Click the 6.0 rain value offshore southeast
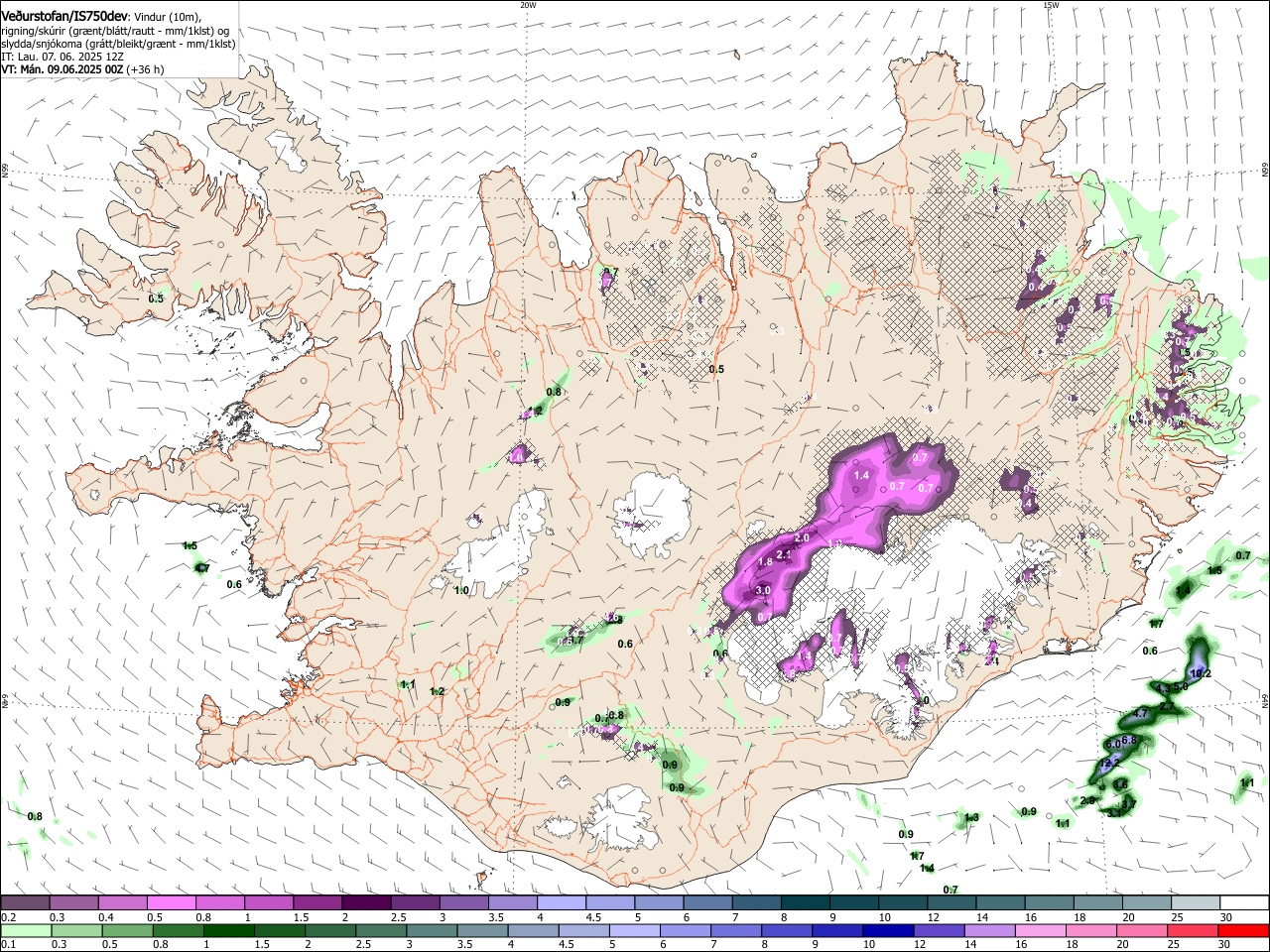This screenshot has width=1270, height=952. click(x=1112, y=744)
